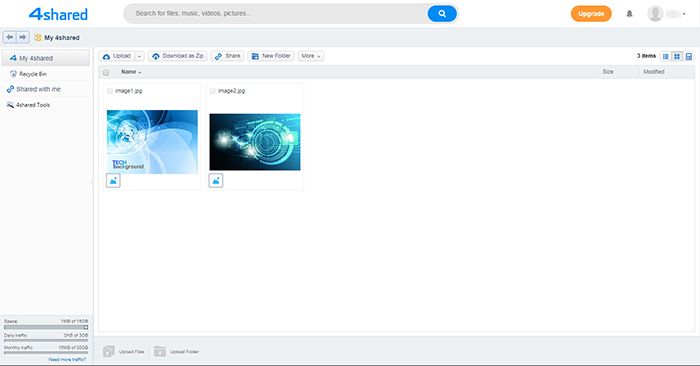700x366 pixels.
Task: Go back with the left arrow
Action: pos(10,37)
